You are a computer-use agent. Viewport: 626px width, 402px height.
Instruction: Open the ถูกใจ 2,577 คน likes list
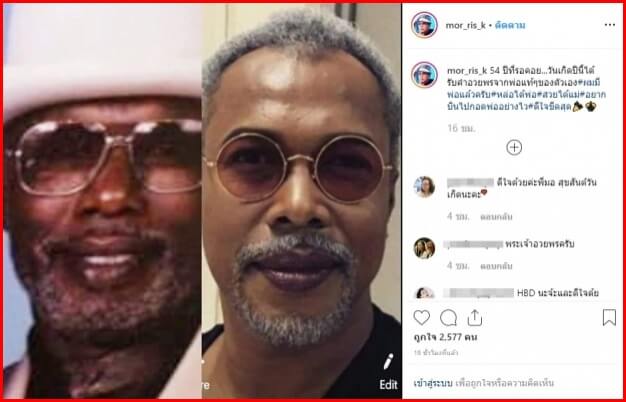[445, 338]
